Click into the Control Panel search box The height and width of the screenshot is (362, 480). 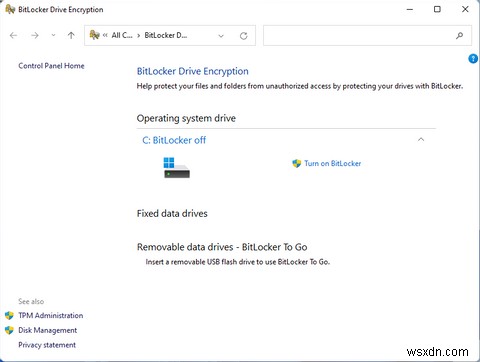pos(367,35)
